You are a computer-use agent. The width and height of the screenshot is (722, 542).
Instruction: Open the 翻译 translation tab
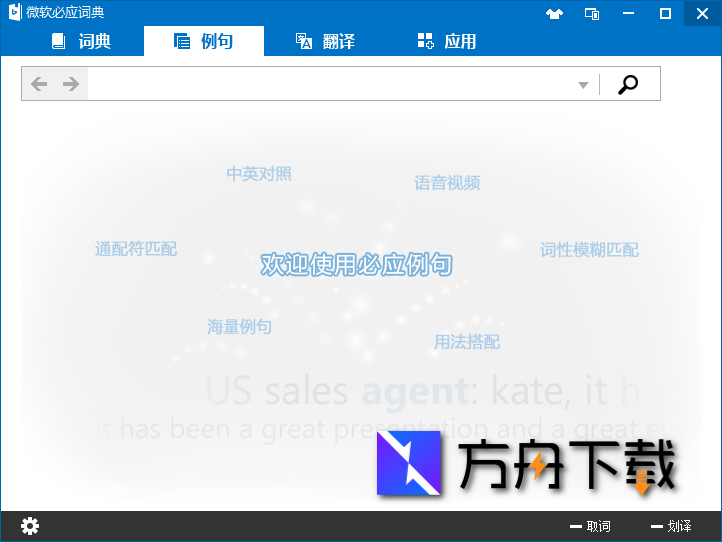click(325, 41)
